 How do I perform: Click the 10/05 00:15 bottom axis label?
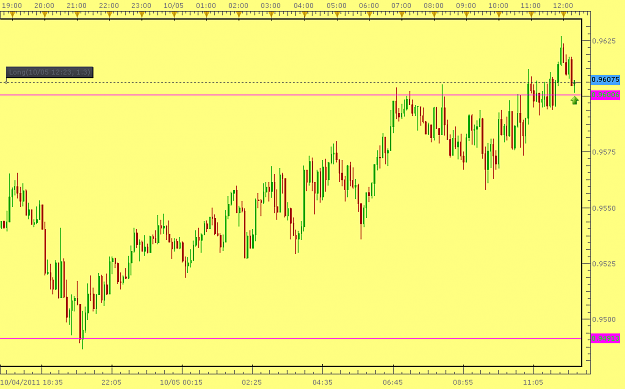181,383
